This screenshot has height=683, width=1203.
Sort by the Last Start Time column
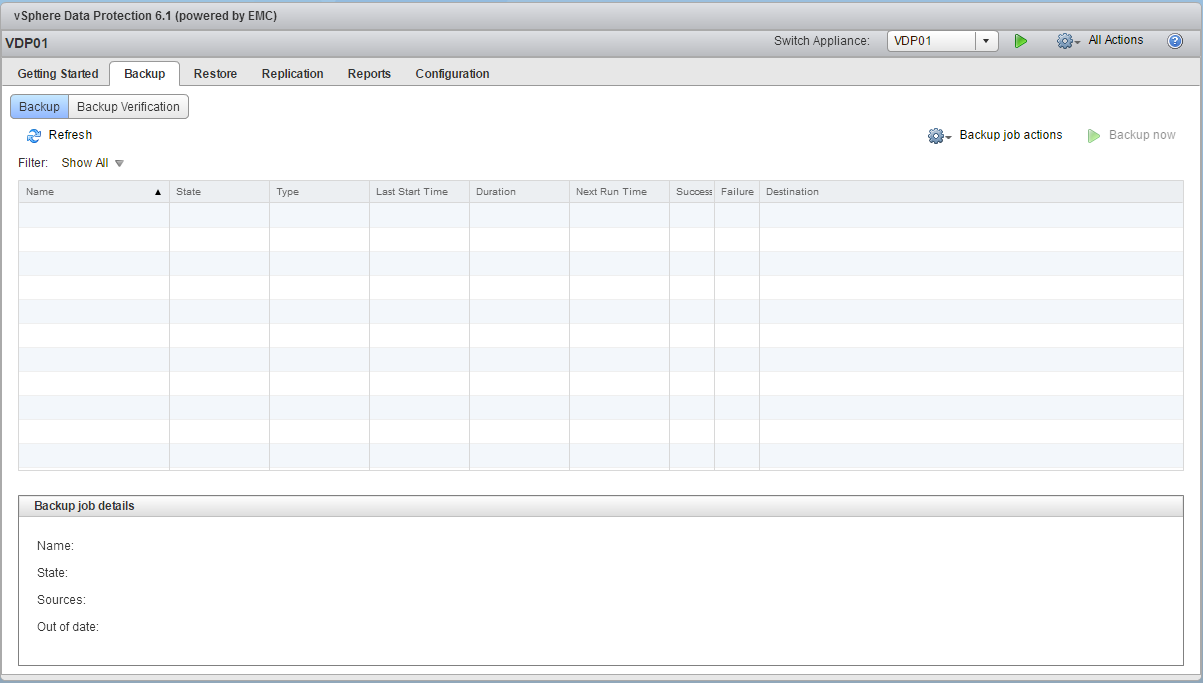[412, 192]
